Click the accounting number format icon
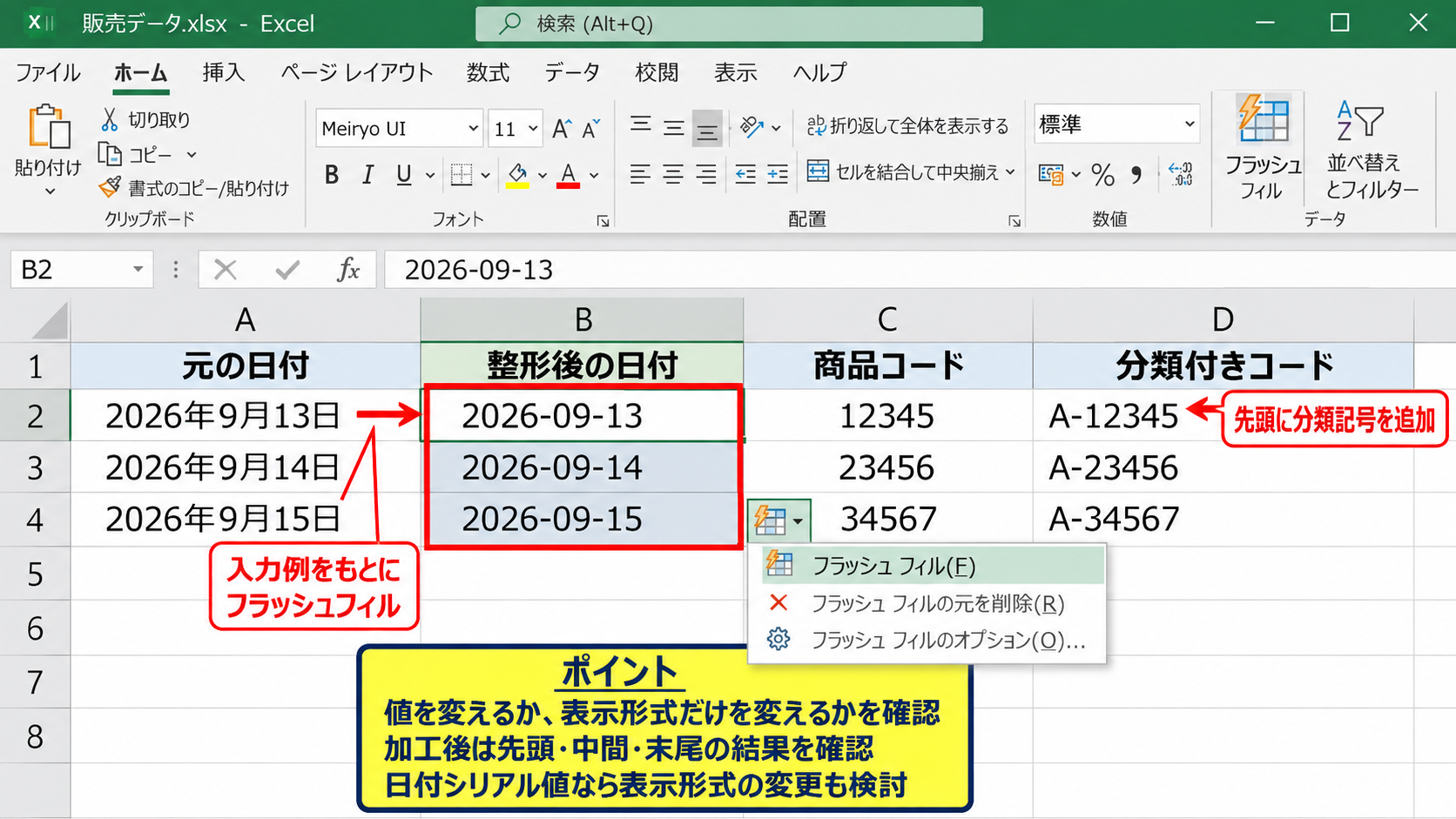Viewport: 1456px width, 819px height. tap(1051, 175)
